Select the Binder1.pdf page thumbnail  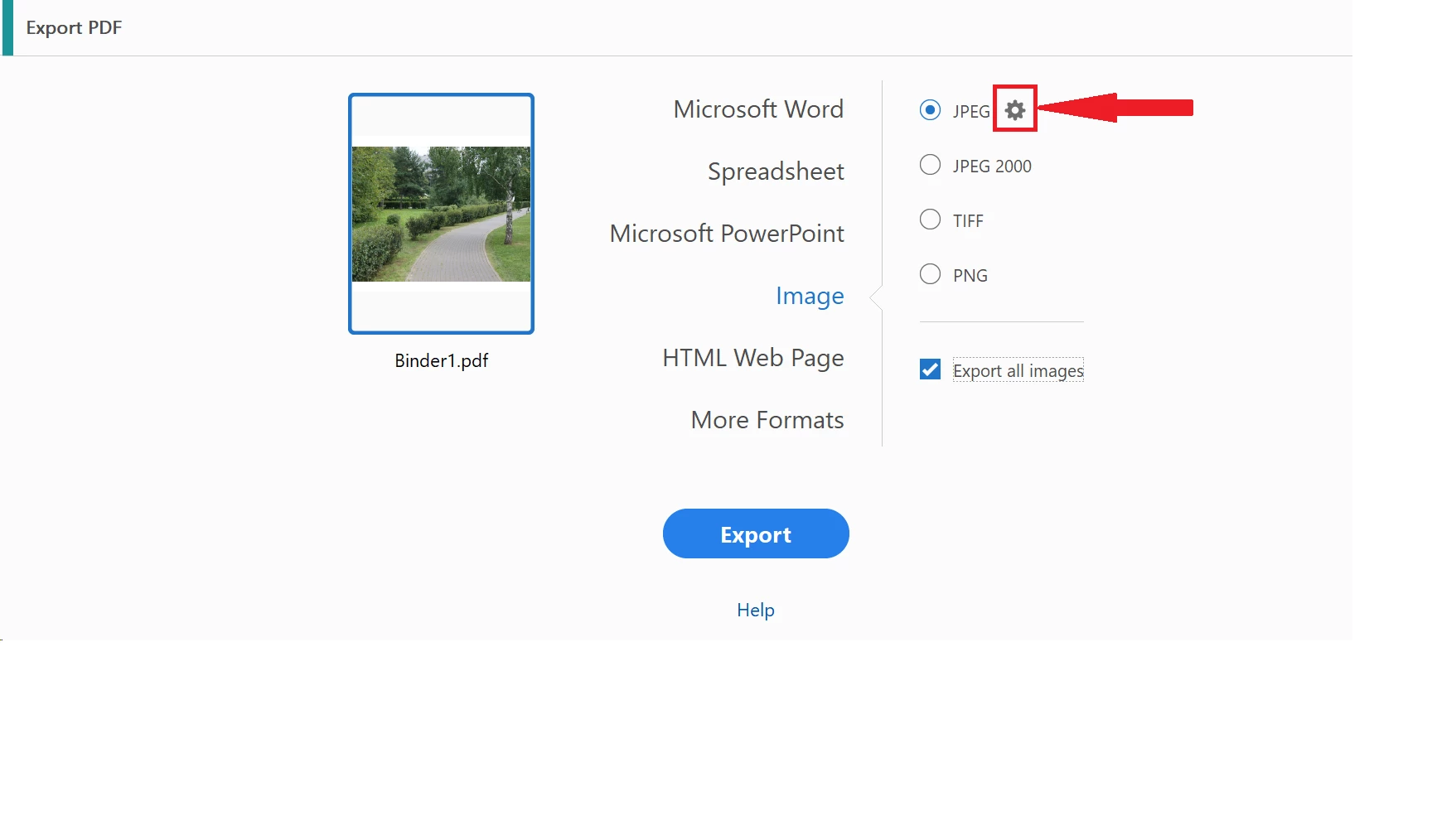441,214
